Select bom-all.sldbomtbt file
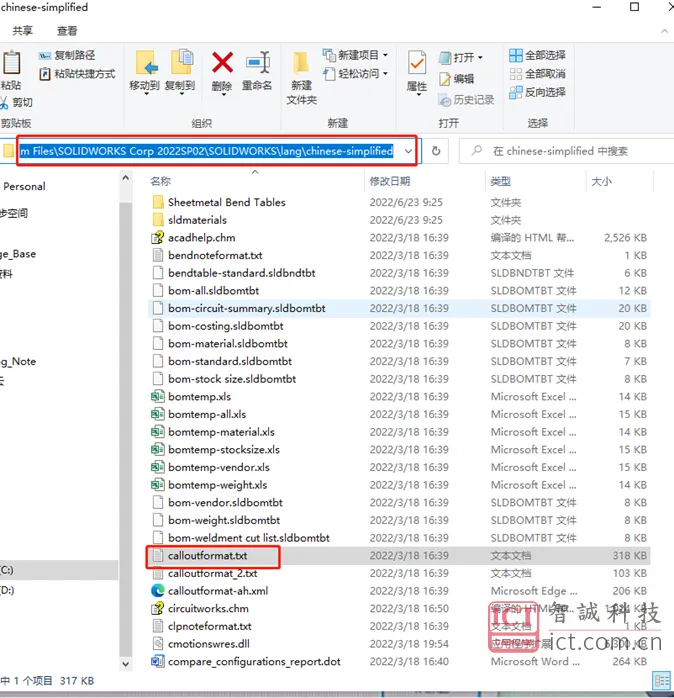674x698 pixels. tap(213, 291)
